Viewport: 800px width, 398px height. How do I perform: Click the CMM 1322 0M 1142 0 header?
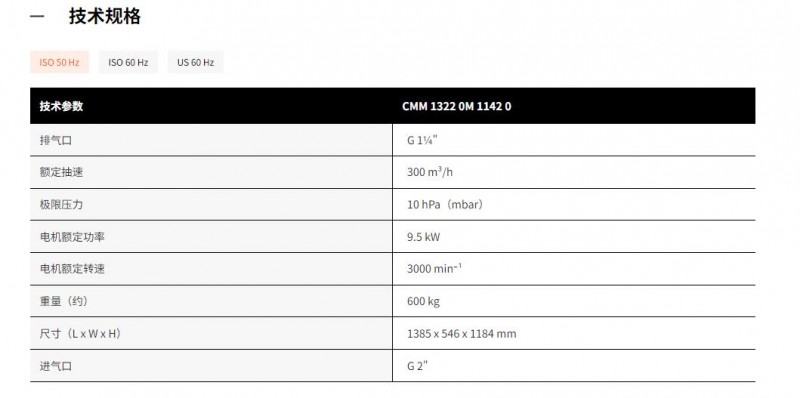[457, 106]
